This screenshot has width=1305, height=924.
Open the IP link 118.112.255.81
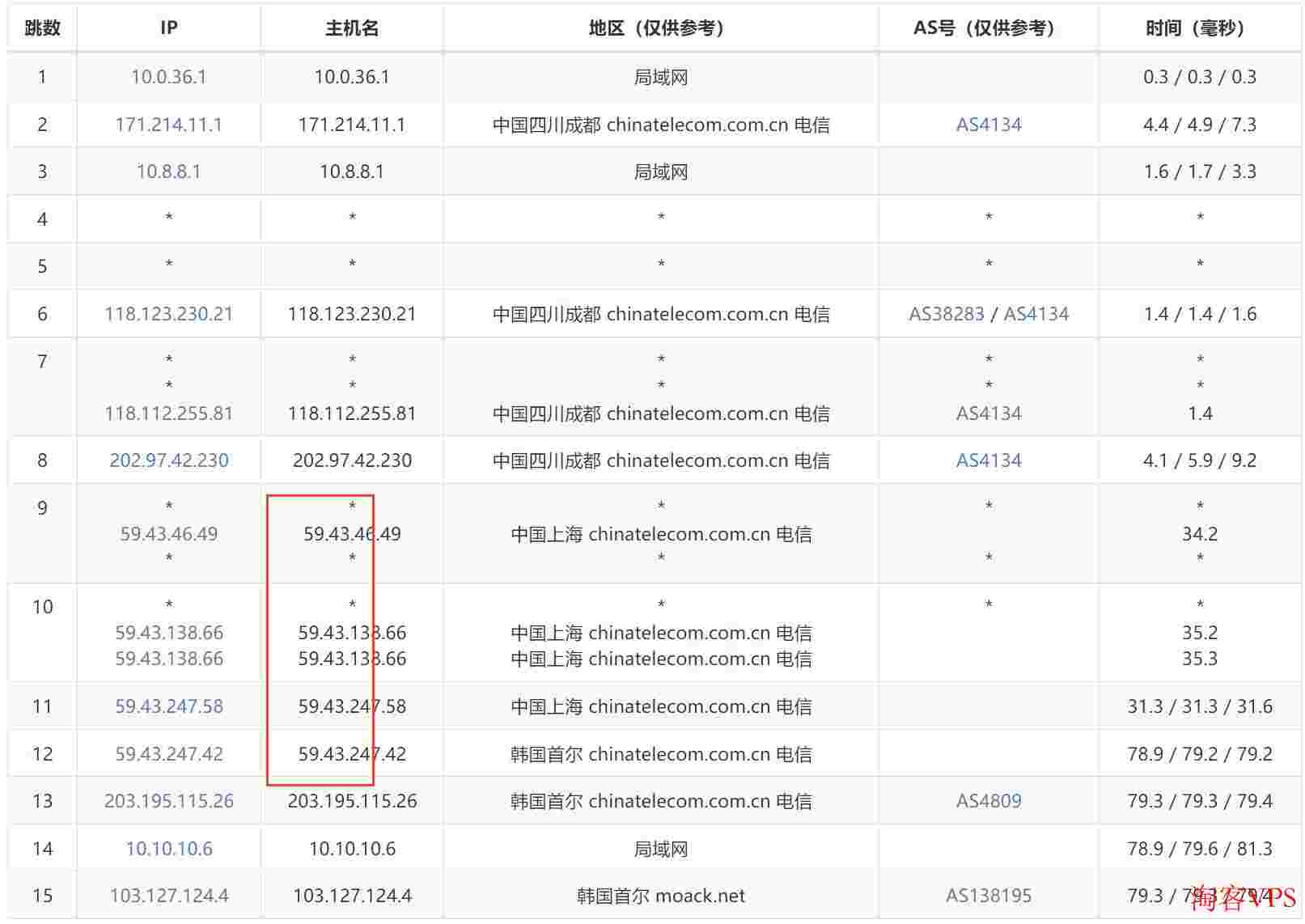168,413
